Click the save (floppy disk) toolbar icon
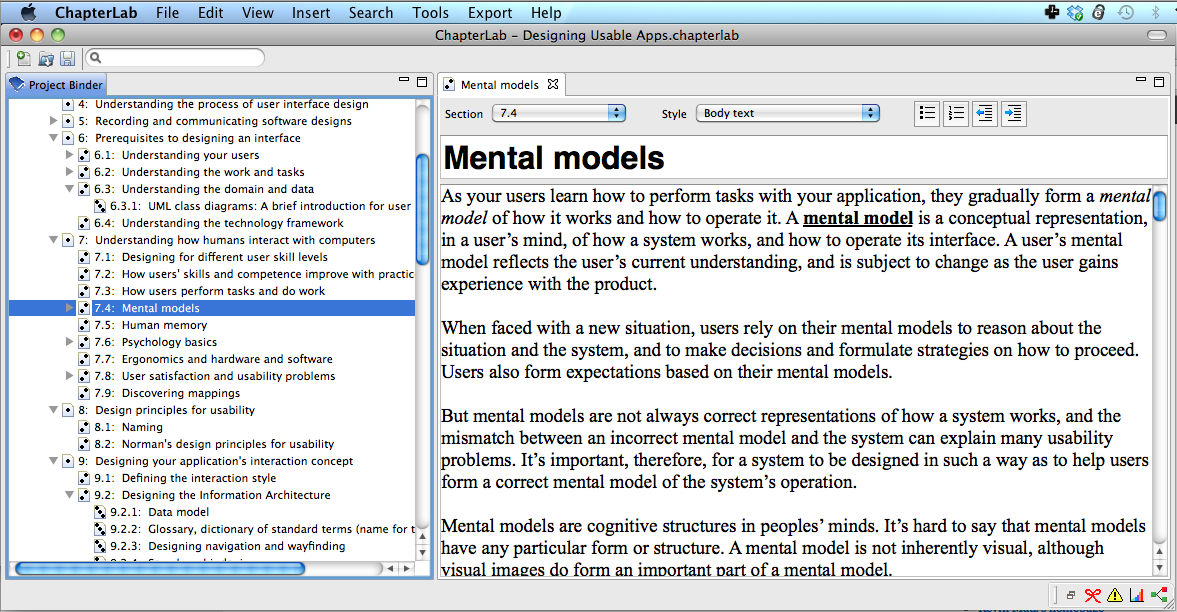The image size is (1177, 612). pos(68,59)
